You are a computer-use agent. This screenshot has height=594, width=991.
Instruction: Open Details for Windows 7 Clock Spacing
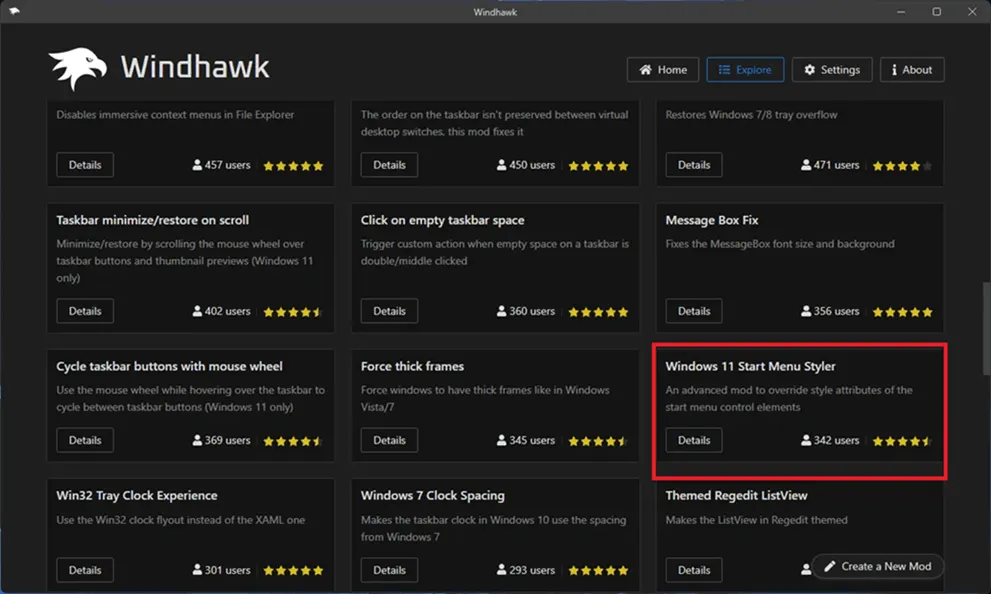[x=389, y=570]
